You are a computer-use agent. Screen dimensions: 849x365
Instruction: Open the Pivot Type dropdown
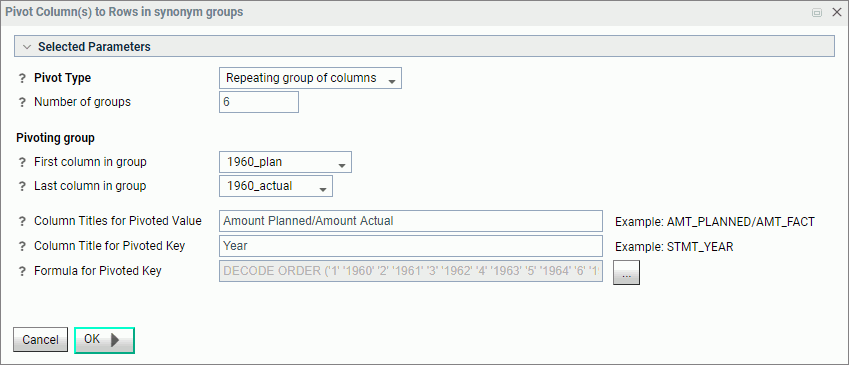310,78
